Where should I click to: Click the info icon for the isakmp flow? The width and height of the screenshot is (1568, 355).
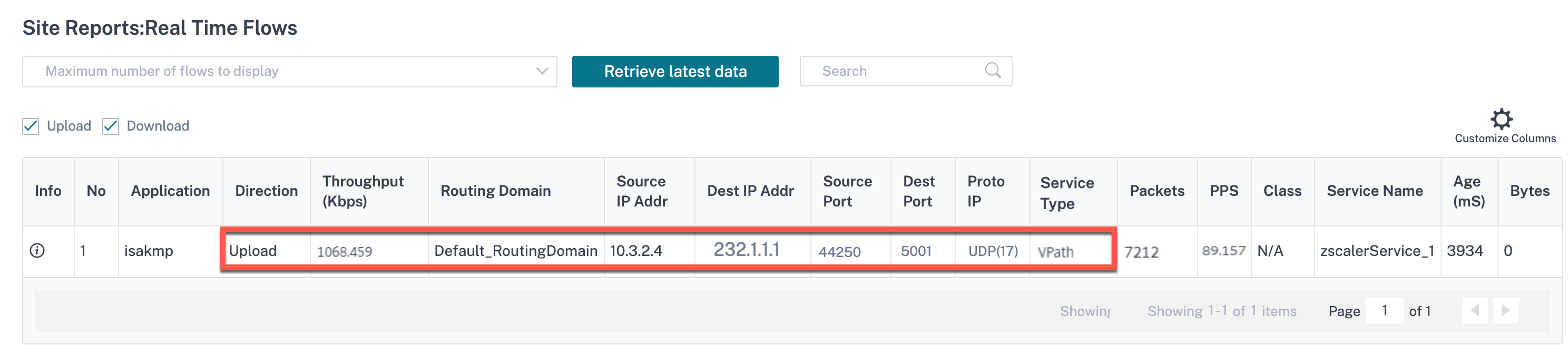(37, 250)
